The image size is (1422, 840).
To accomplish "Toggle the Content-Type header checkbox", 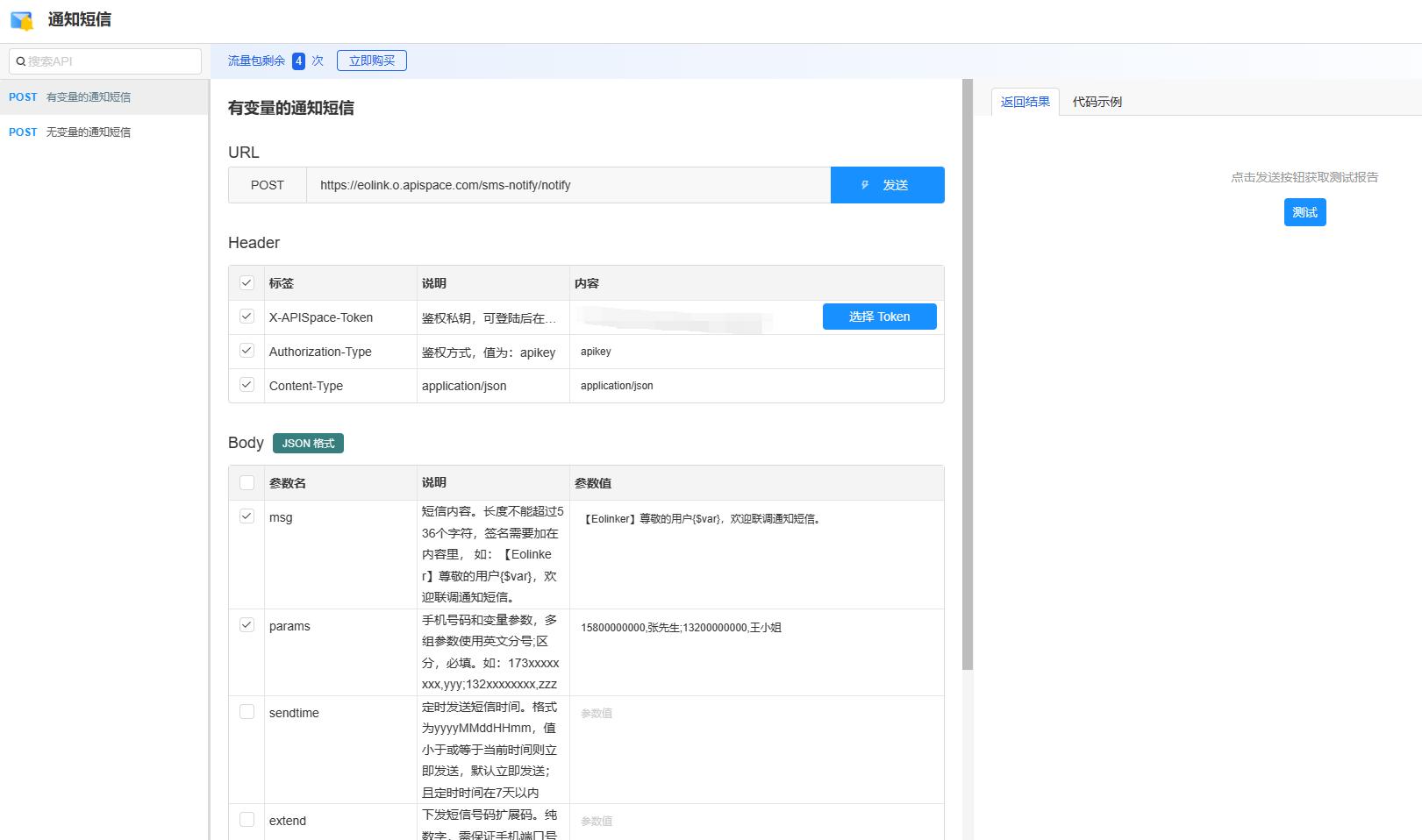I will 247,384.
